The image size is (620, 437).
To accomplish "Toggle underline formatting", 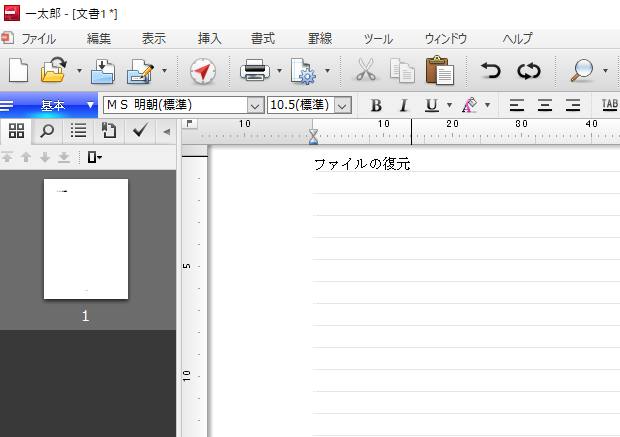I will tap(432, 105).
